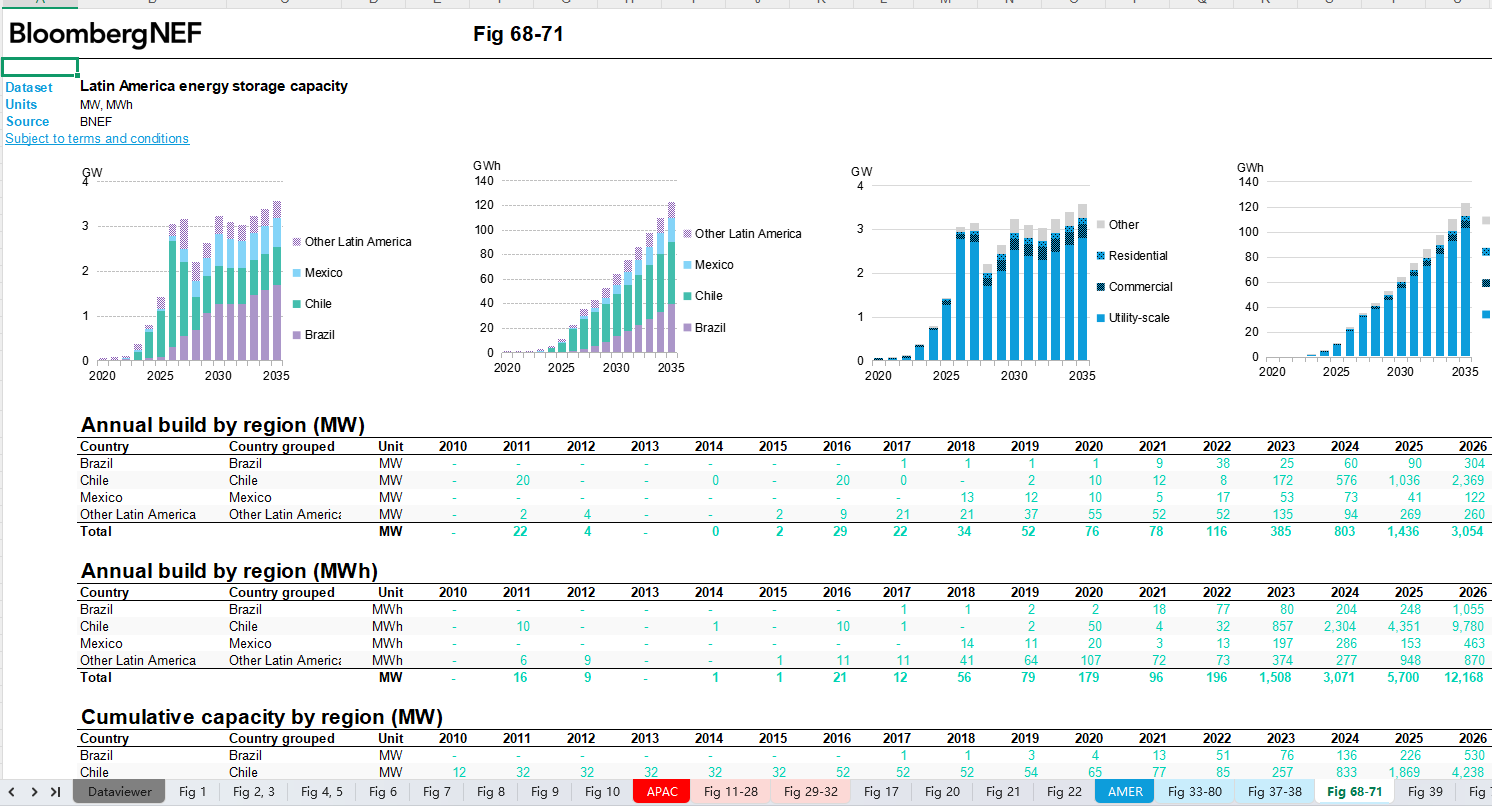The width and height of the screenshot is (1492, 806).
Task: Open the Dataviewer sheet tab
Action: [x=119, y=792]
